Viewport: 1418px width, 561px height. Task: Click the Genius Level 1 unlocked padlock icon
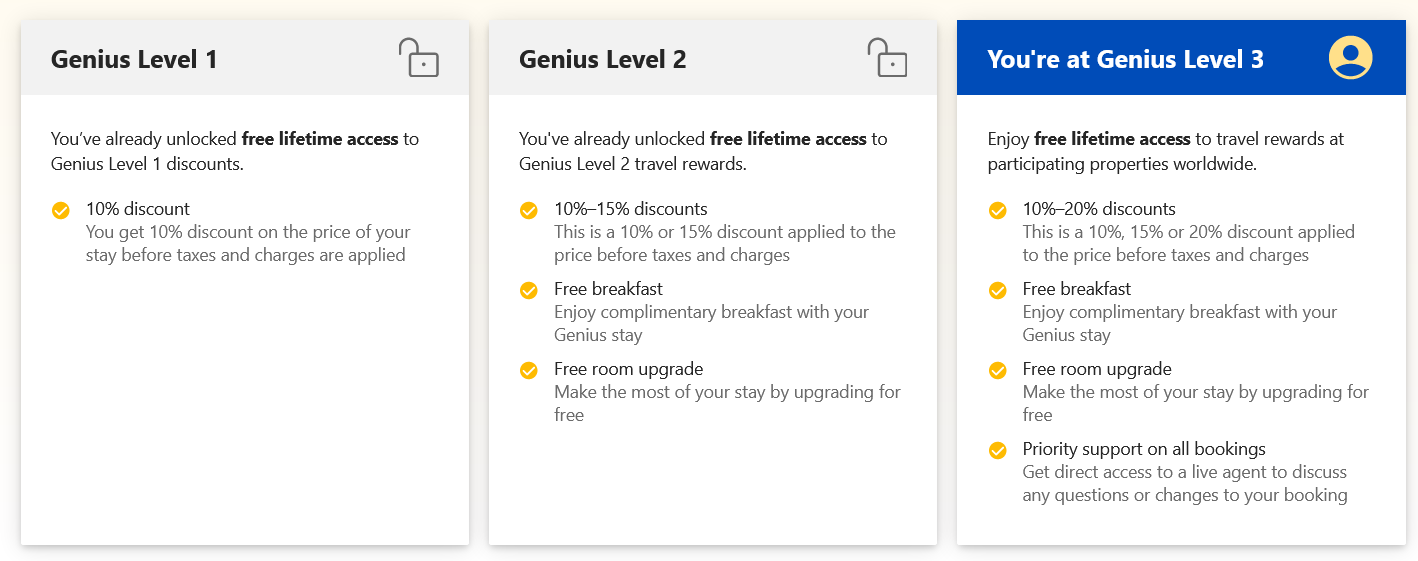coord(419,58)
